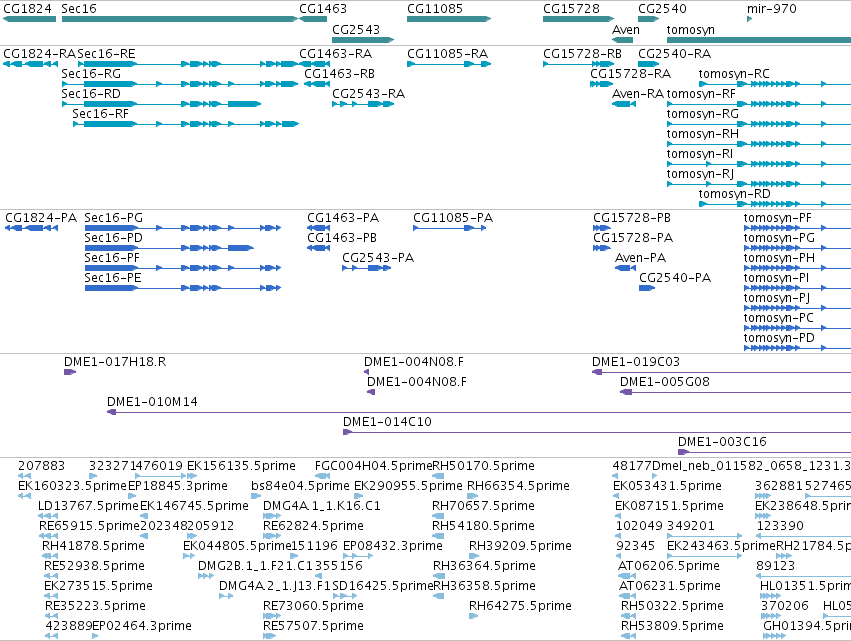Select the Sec16-PE protein feature
The width and height of the screenshot is (851, 641).
pyautogui.click(x=183, y=288)
